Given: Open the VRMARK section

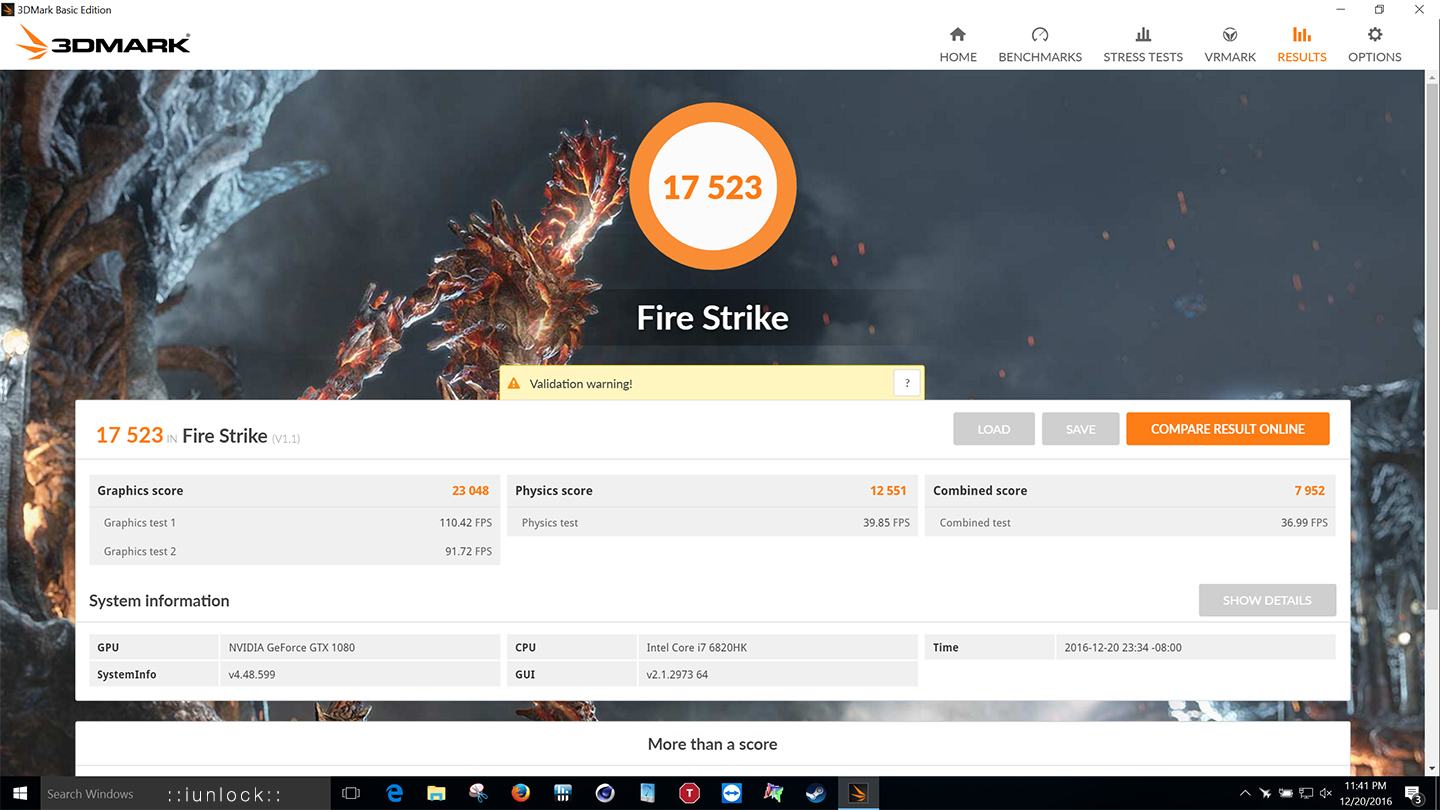Looking at the screenshot, I should coord(1230,45).
